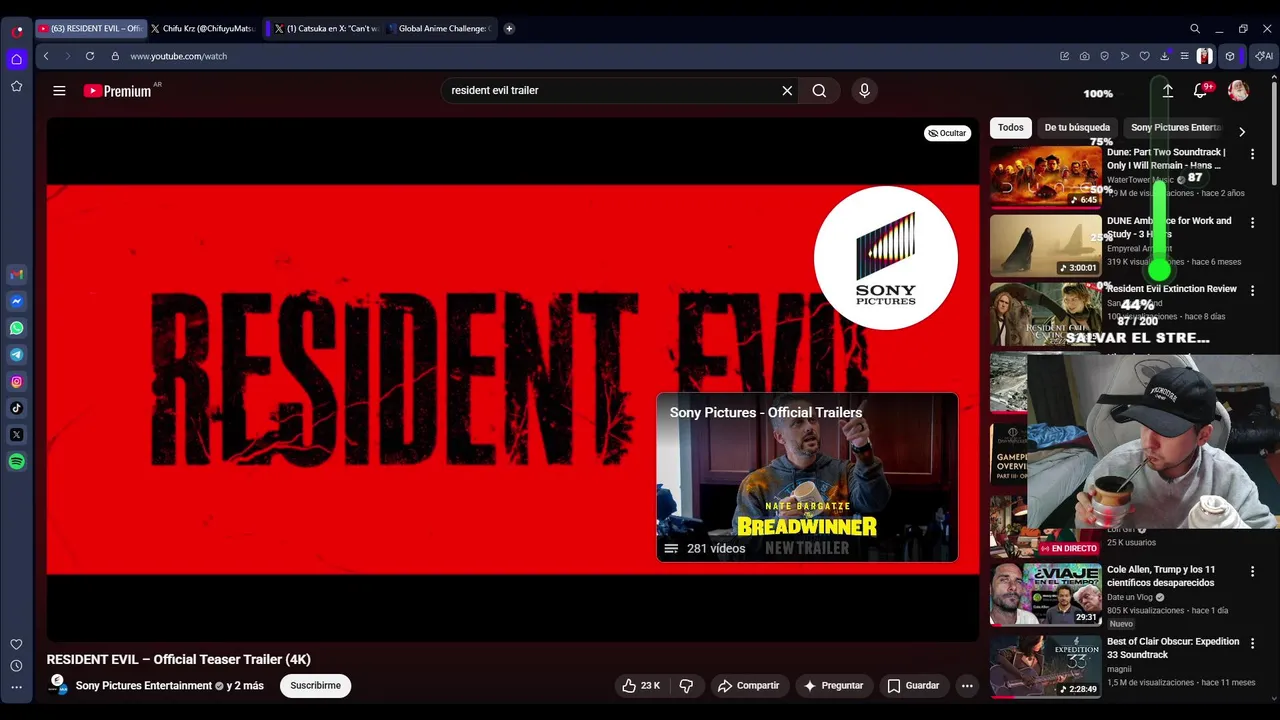Open the X panel in the sidebar
1280x720 pixels.
coord(16,434)
